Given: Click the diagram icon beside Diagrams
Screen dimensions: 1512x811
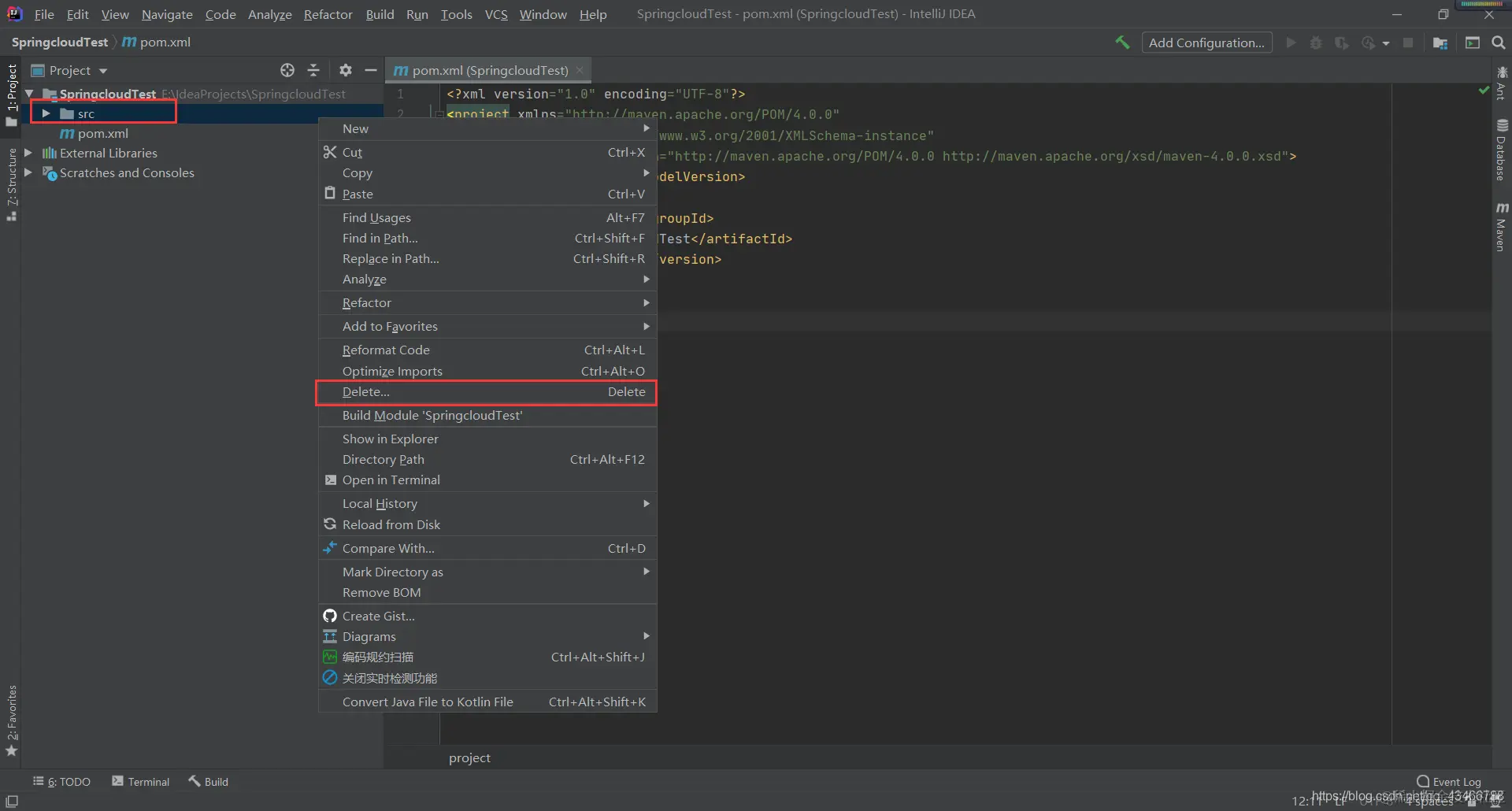Looking at the screenshot, I should coord(330,636).
